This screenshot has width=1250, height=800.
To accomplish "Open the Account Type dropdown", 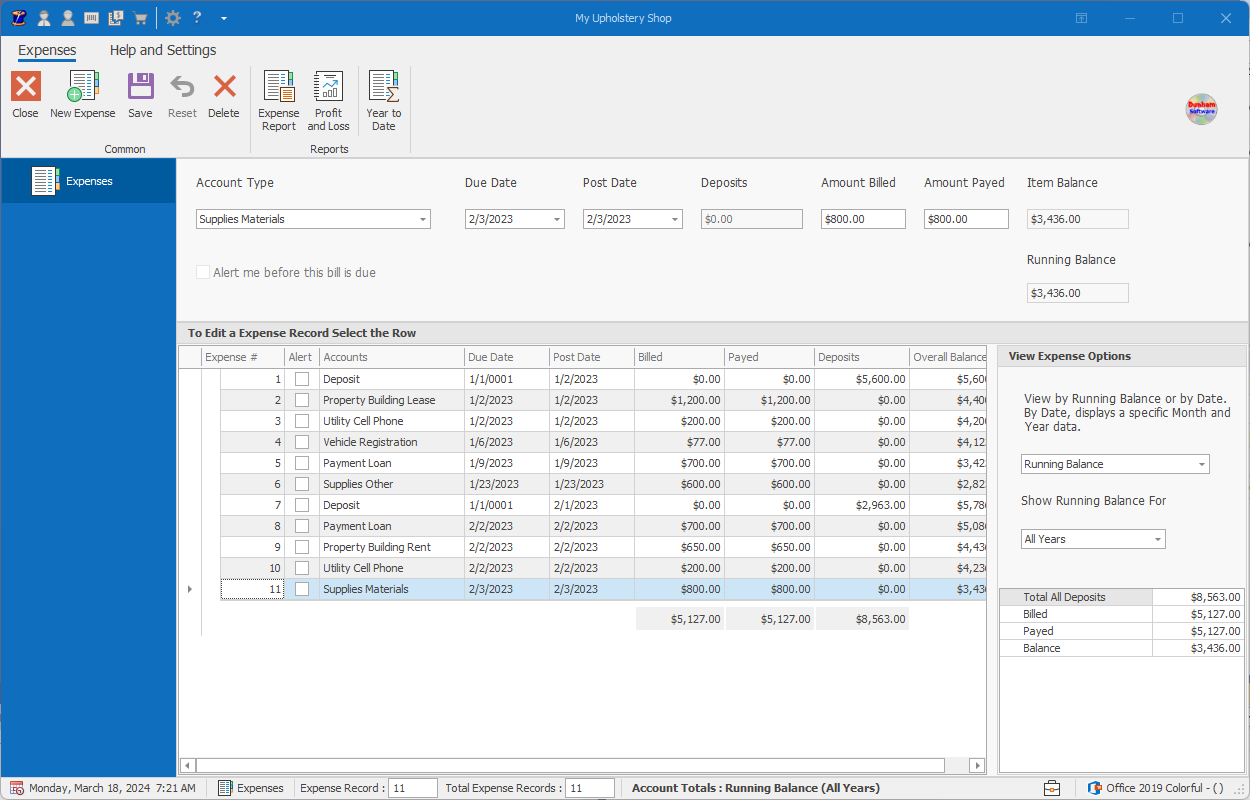I will (x=422, y=218).
